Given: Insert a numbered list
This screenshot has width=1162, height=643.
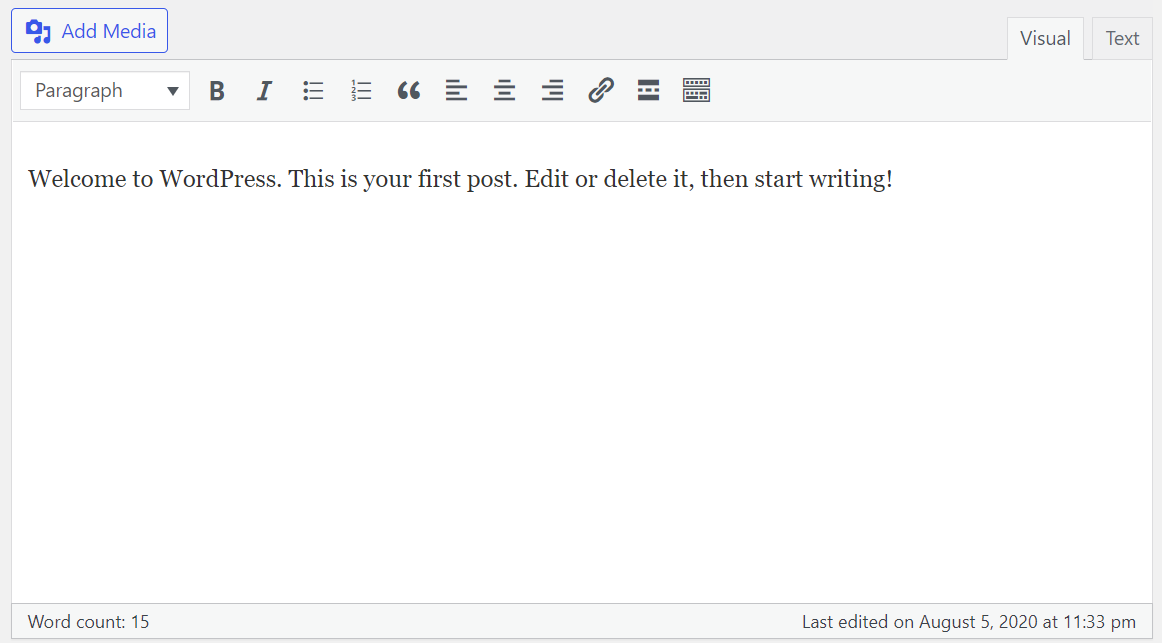Looking at the screenshot, I should click(361, 90).
